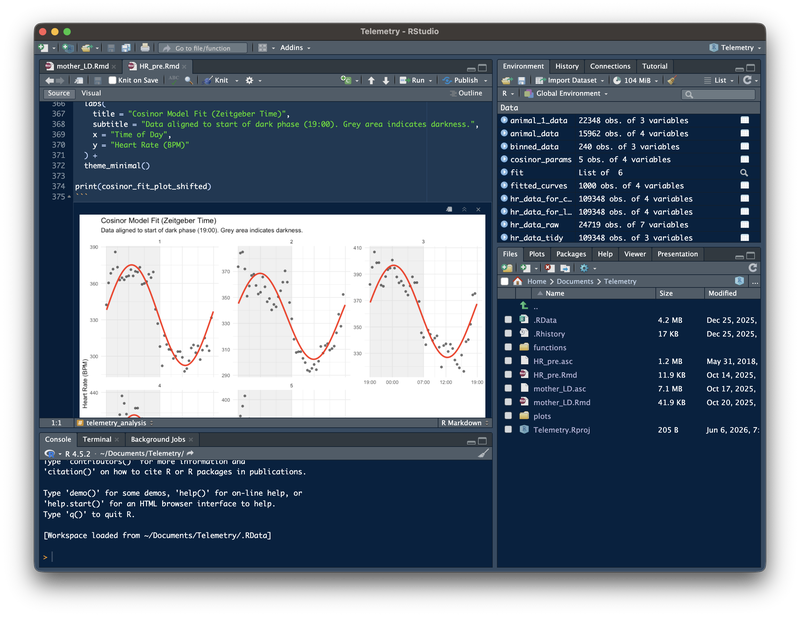Check the select-all checkbox in Files path bar
Screen dimensions: 800x617
505,281
